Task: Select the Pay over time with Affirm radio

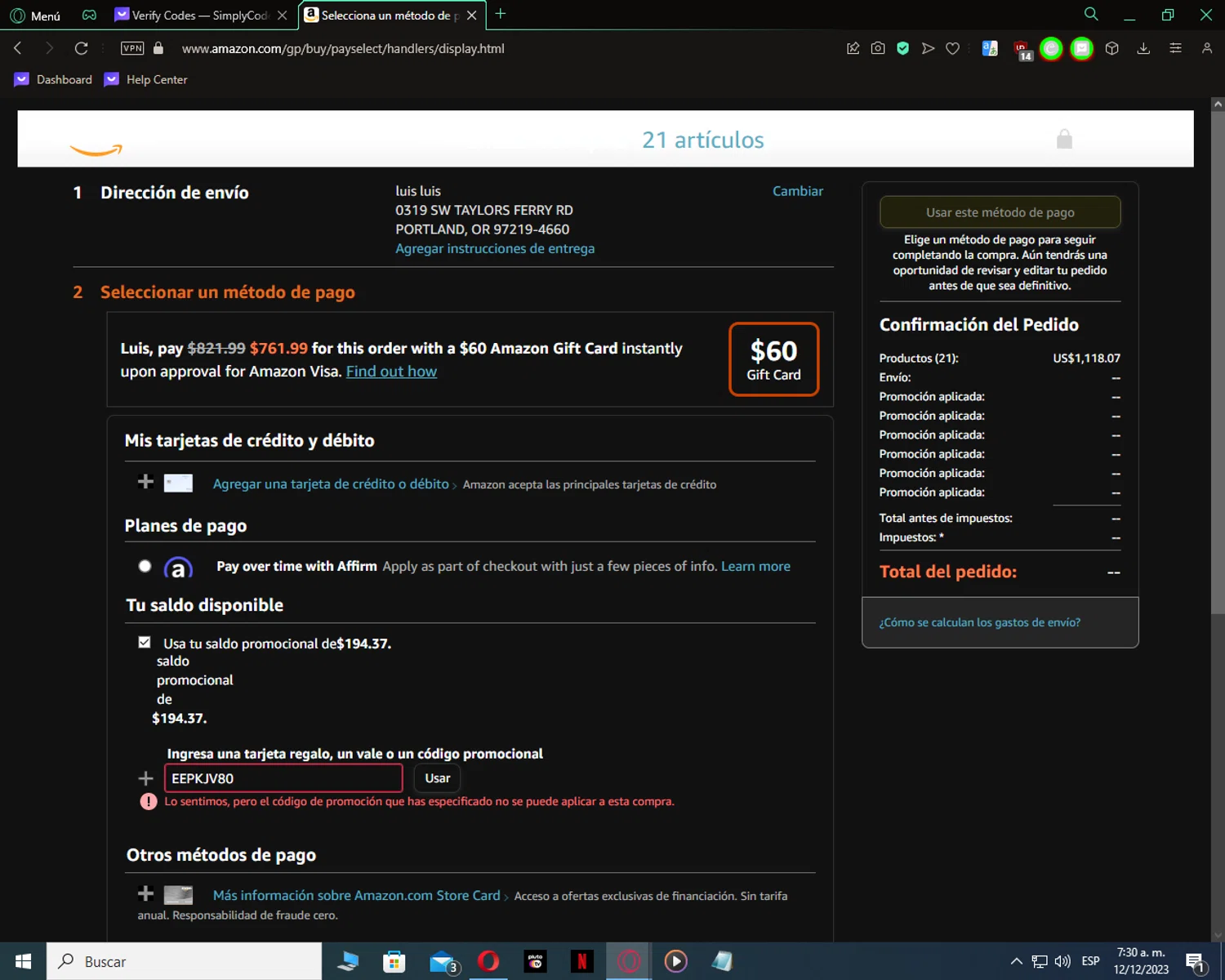Action: [x=145, y=566]
